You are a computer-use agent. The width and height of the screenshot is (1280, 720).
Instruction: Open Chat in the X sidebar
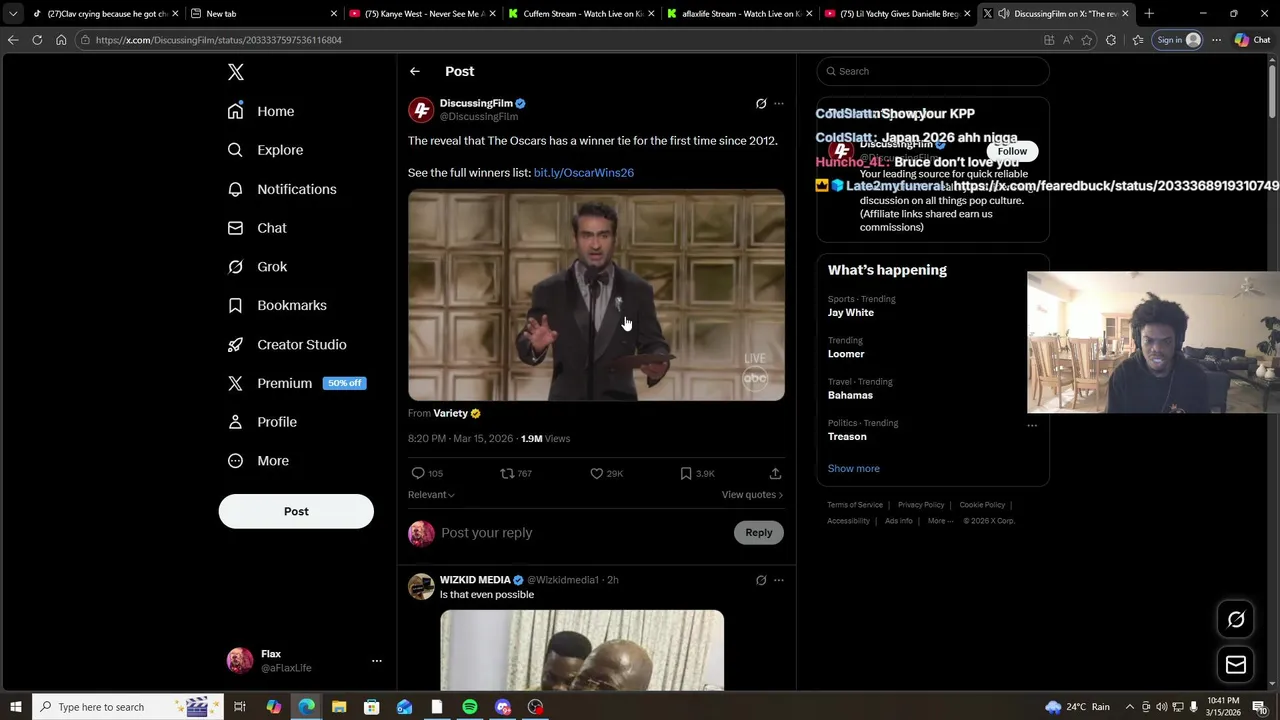(x=257, y=228)
